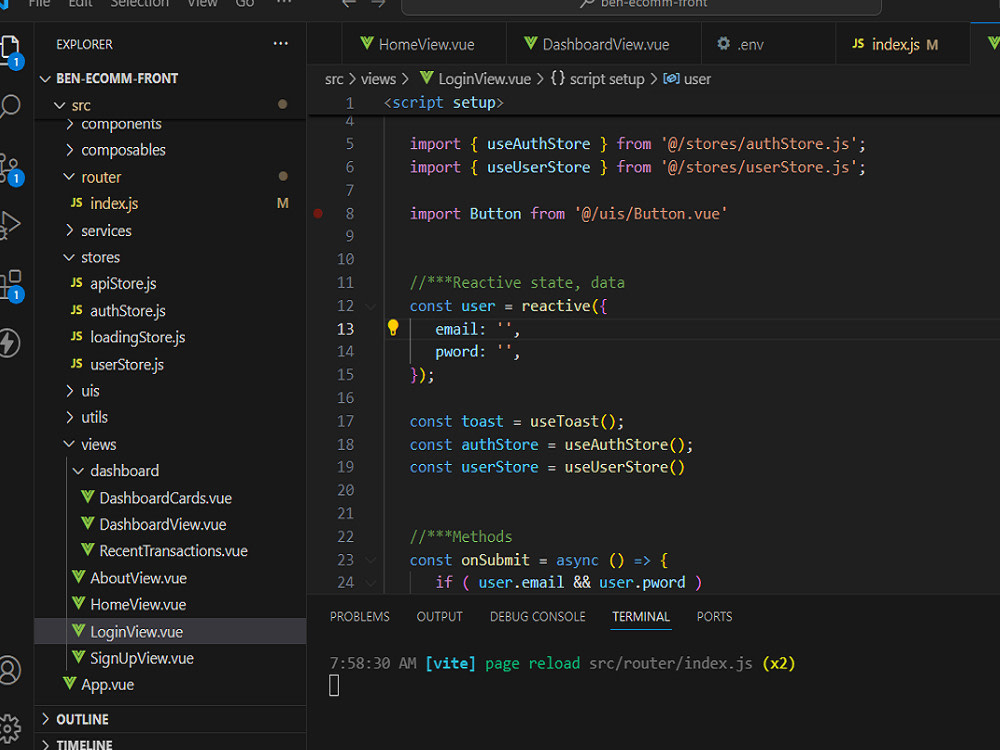The height and width of the screenshot is (750, 1000).
Task: Remove the breakpoint on line 8
Action: (318, 213)
